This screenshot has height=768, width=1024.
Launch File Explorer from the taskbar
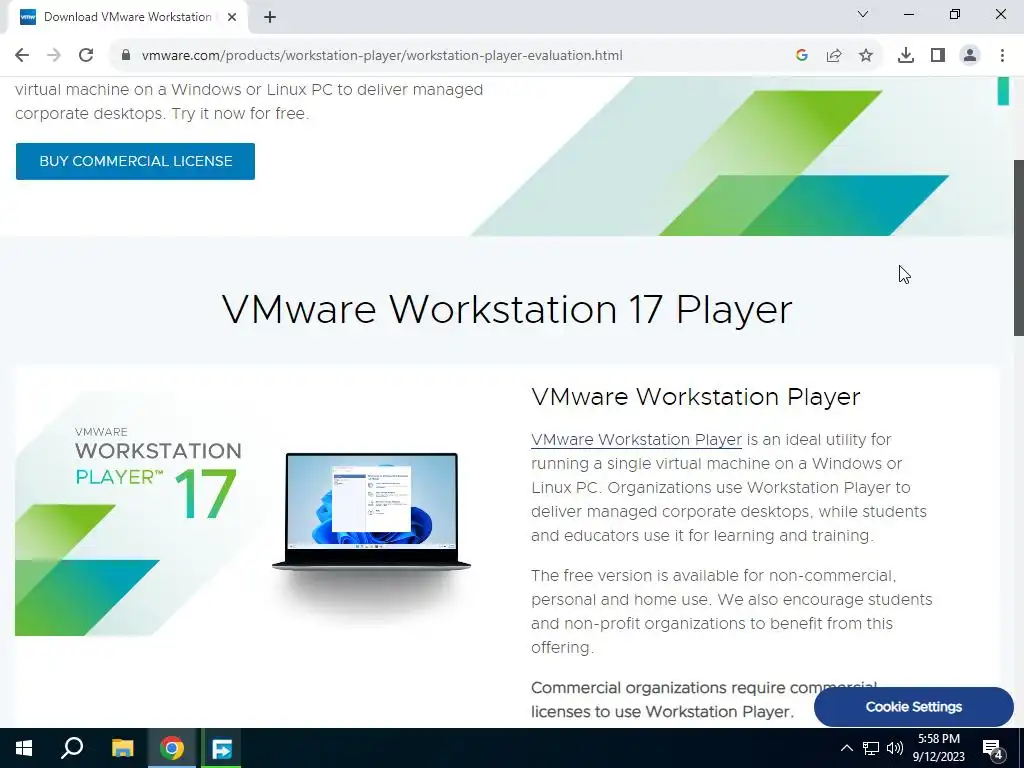click(x=122, y=748)
